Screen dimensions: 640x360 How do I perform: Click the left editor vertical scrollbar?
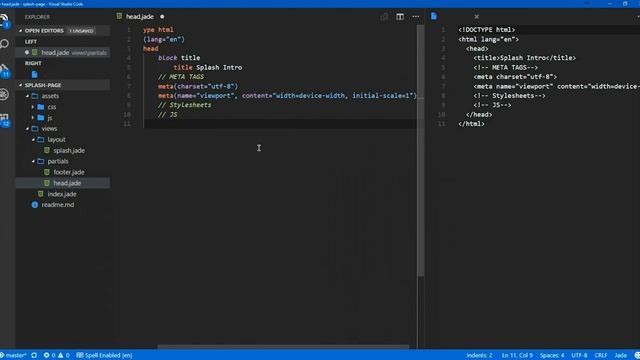(421, 151)
